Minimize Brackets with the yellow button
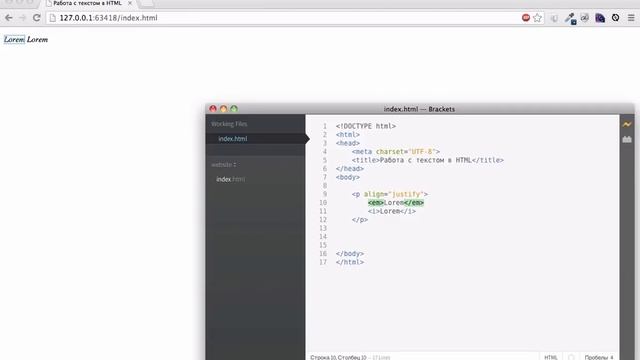Screen dimensions: 640x360 [224, 109]
